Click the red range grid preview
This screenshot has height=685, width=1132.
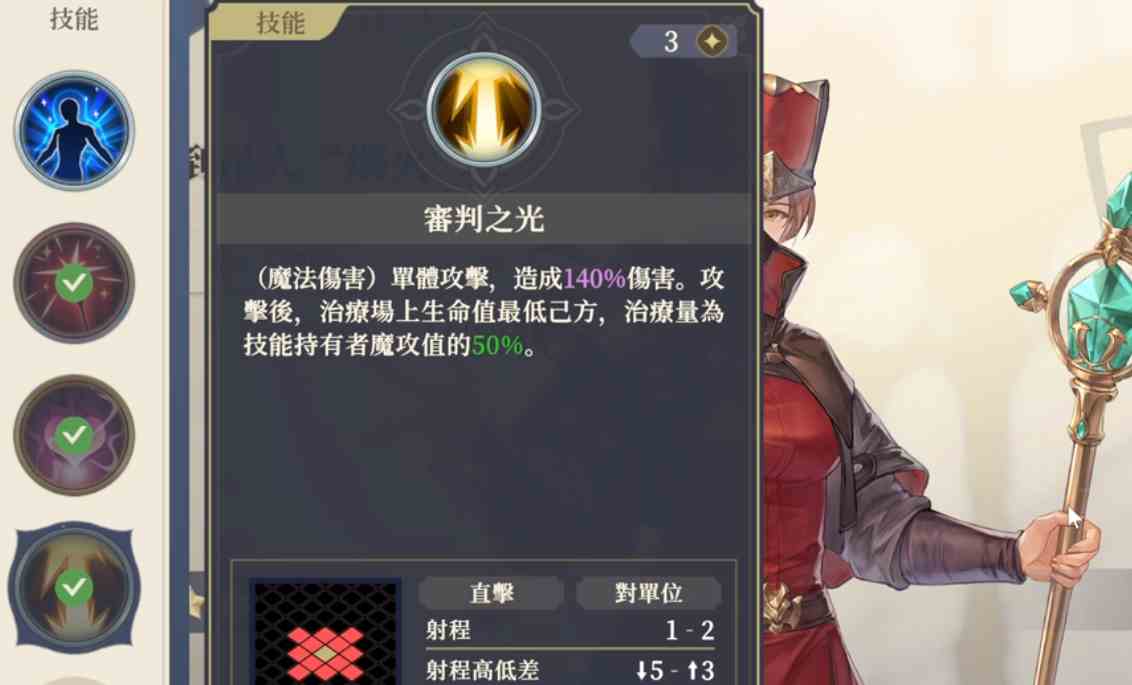pyautogui.click(x=325, y=632)
